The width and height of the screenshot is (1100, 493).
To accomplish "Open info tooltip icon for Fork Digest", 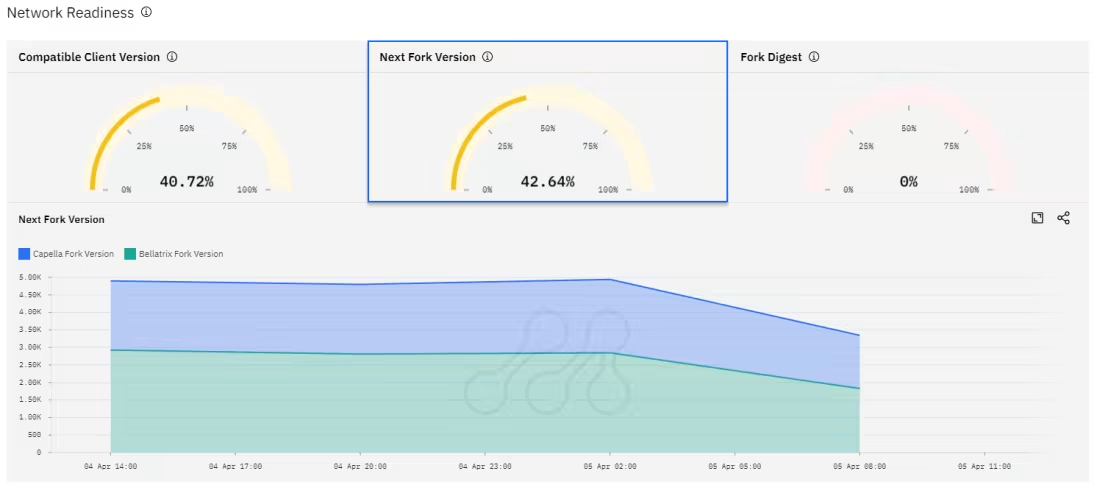I will click(x=814, y=57).
